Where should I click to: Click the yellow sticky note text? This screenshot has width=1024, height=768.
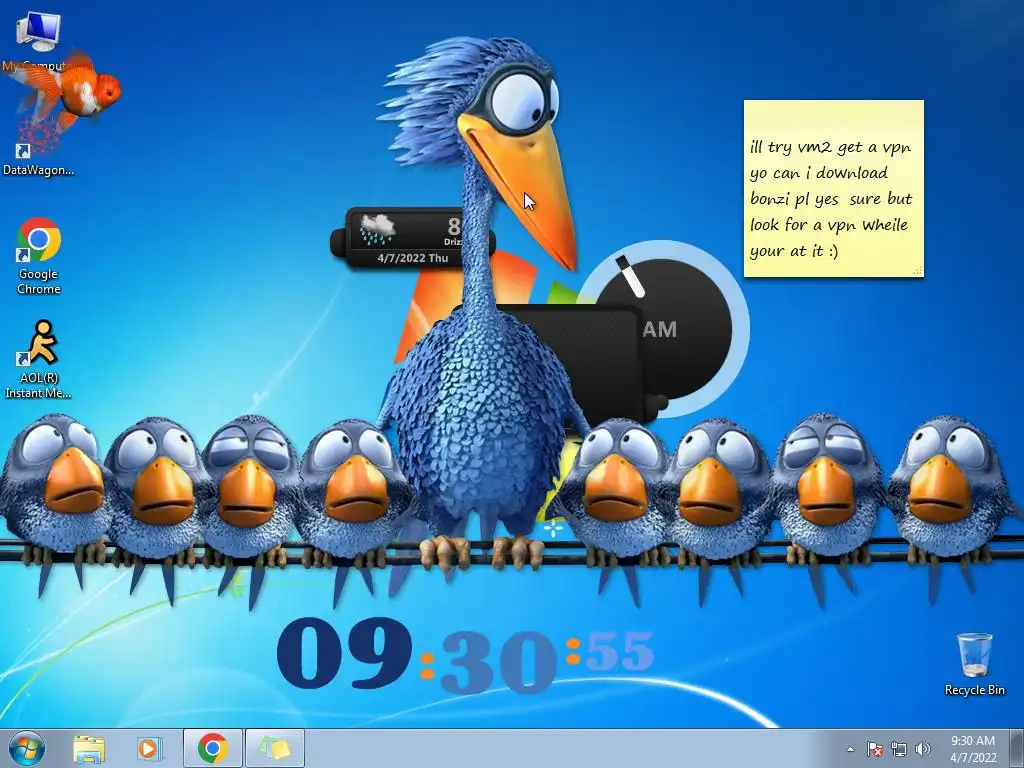(x=831, y=199)
